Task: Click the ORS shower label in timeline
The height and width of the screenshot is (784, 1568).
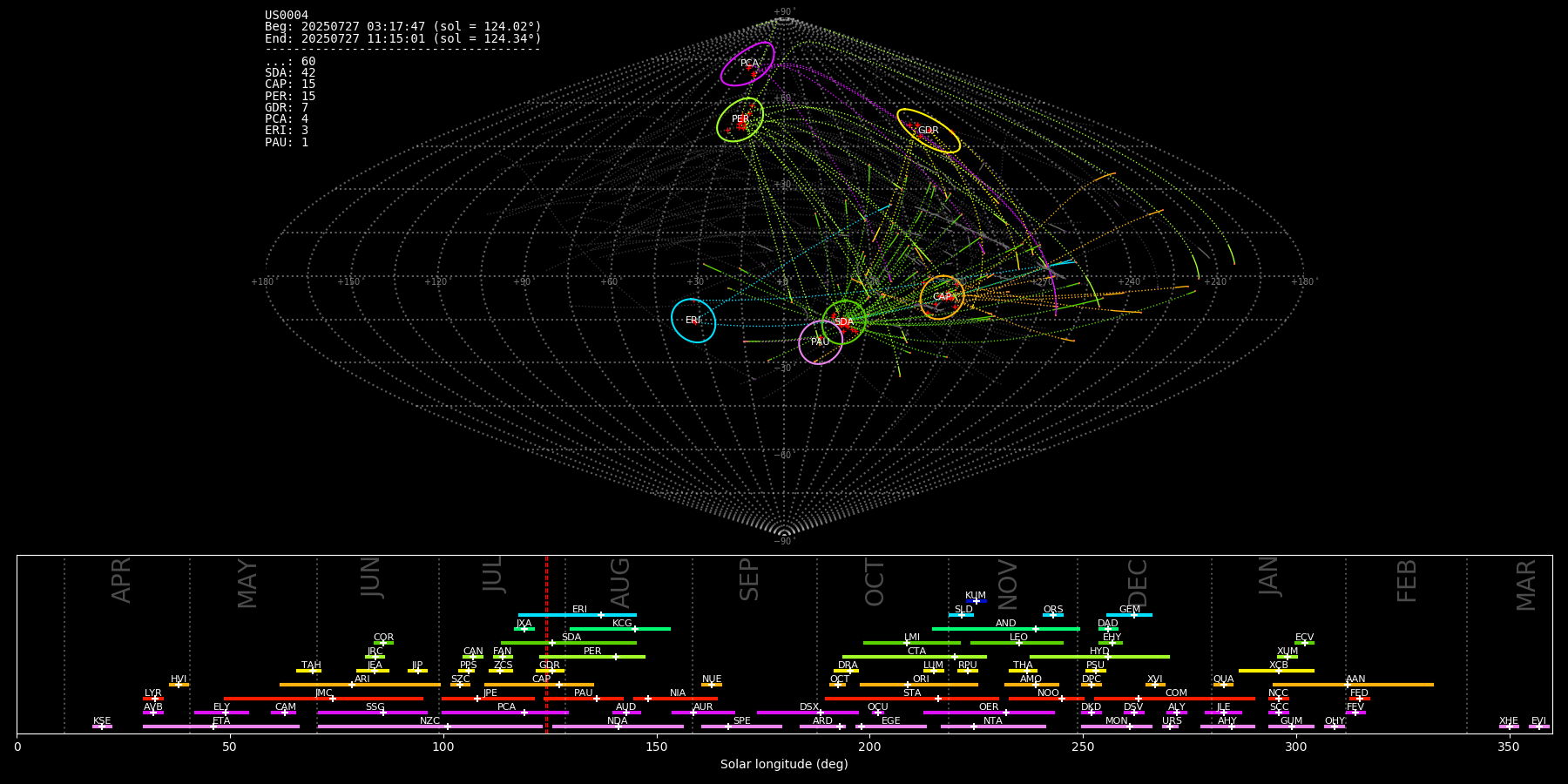Action: tap(1052, 610)
